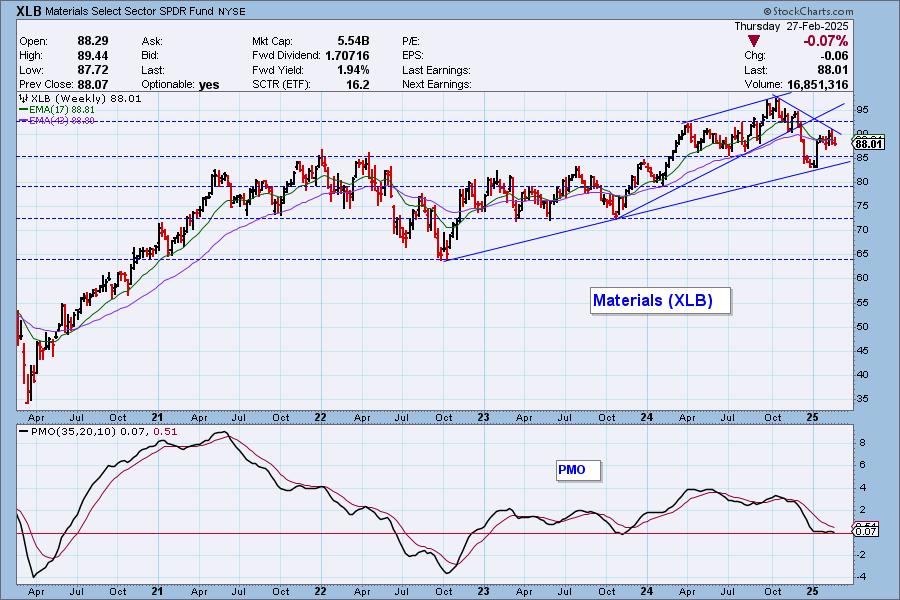Click the EMA(42) 88.80 legend text
This screenshot has height=600, width=900.
(x=62, y=121)
